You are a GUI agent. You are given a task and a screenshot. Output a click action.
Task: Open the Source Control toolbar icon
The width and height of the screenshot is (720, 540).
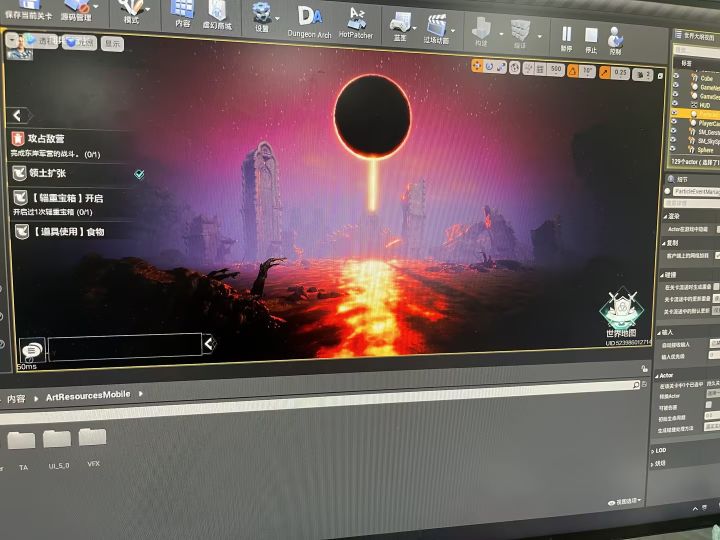click(x=77, y=6)
